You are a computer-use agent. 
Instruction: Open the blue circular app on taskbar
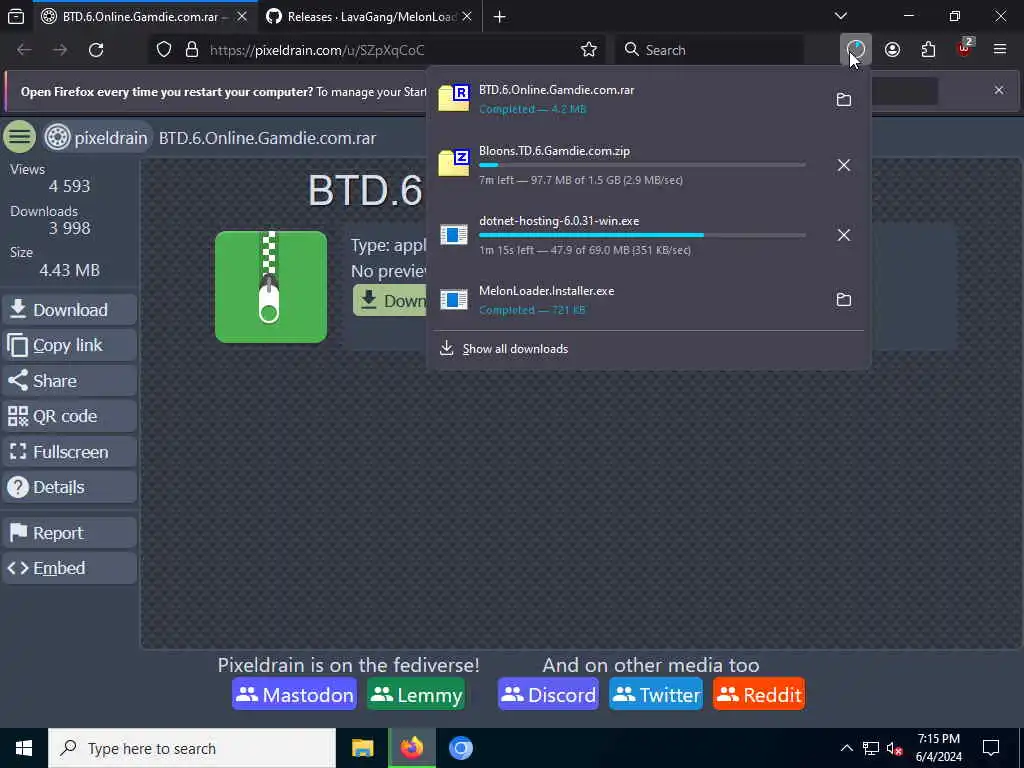(x=460, y=748)
